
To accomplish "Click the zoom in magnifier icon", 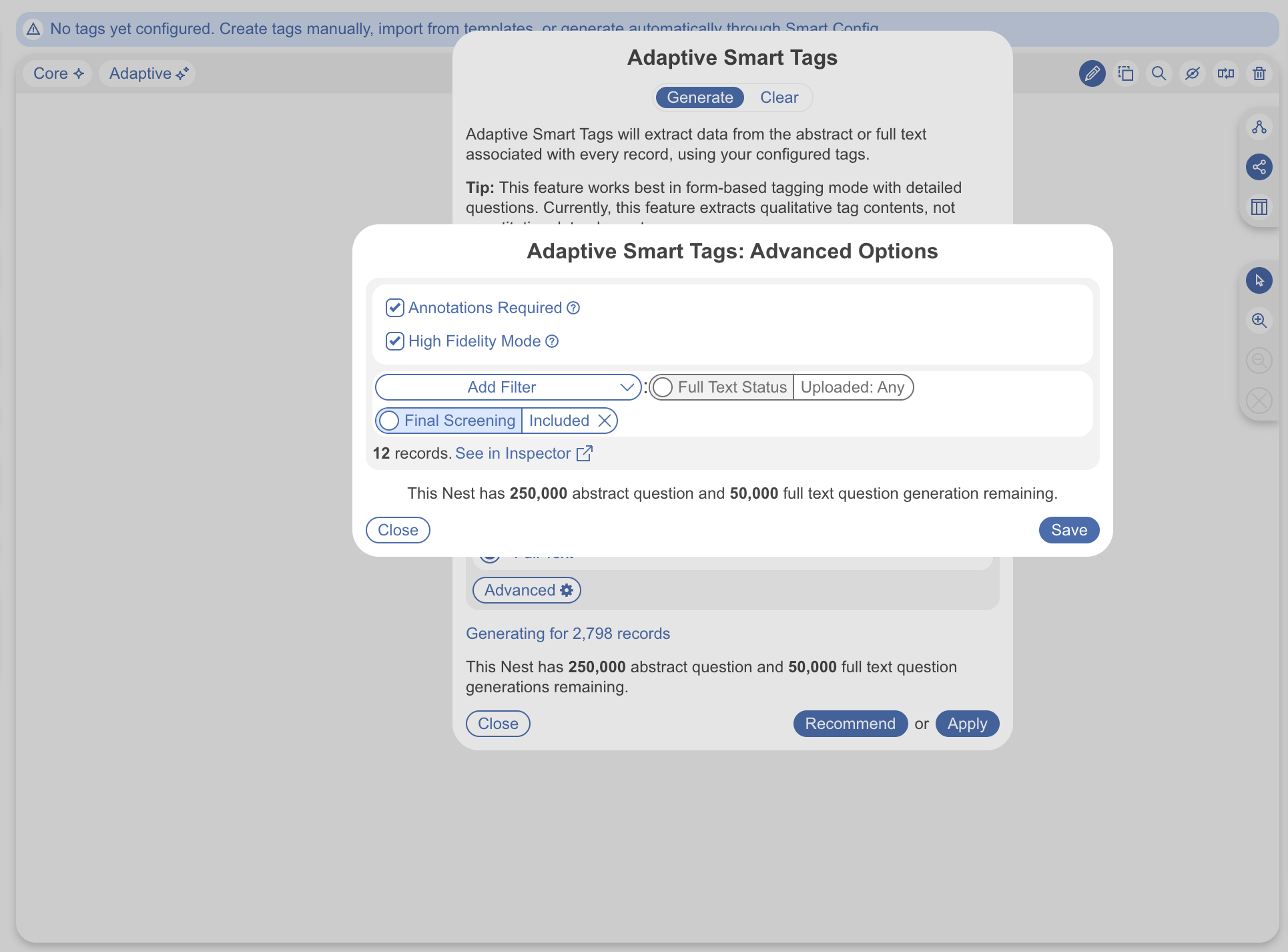I will point(1259,320).
